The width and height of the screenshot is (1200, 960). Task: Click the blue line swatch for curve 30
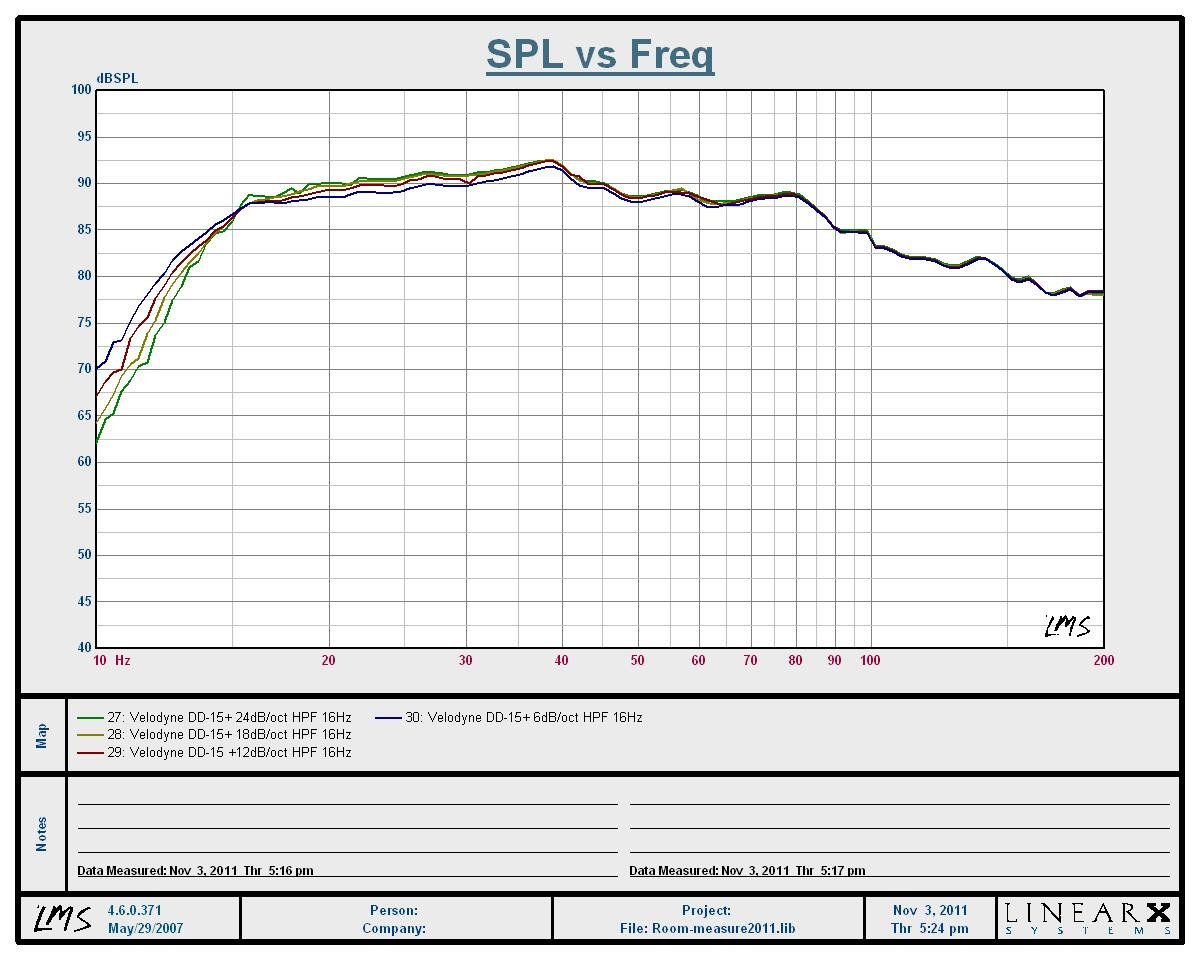(389, 717)
